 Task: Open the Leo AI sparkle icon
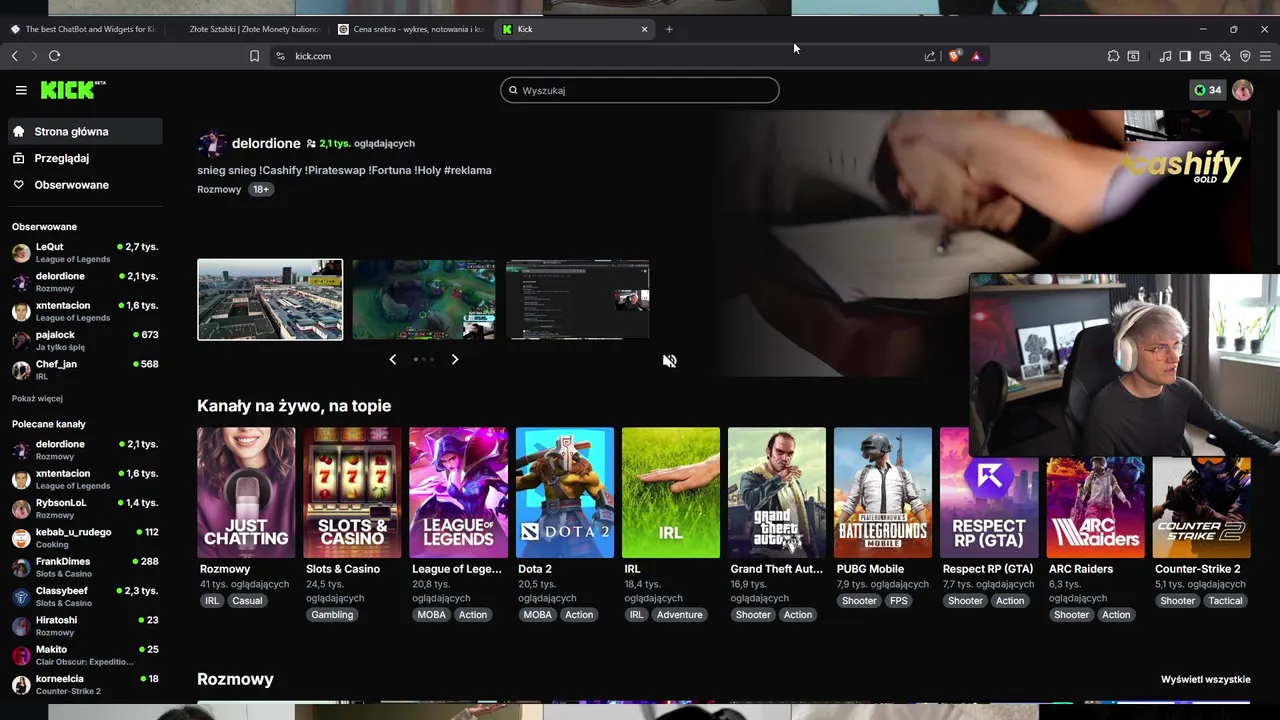[x=1225, y=56]
